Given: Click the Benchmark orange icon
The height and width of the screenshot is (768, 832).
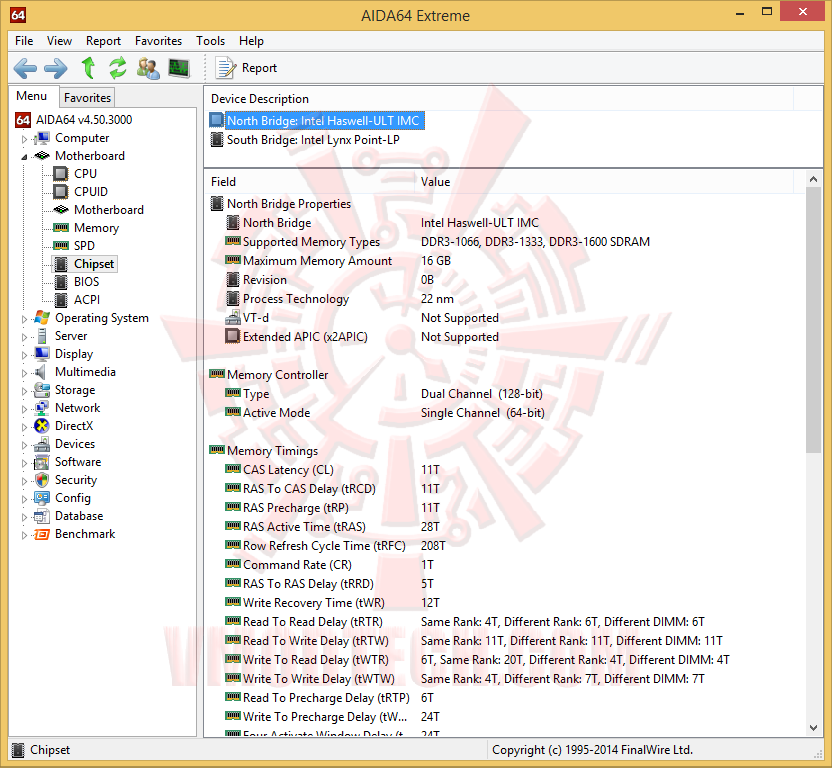Looking at the screenshot, I should pos(41,534).
